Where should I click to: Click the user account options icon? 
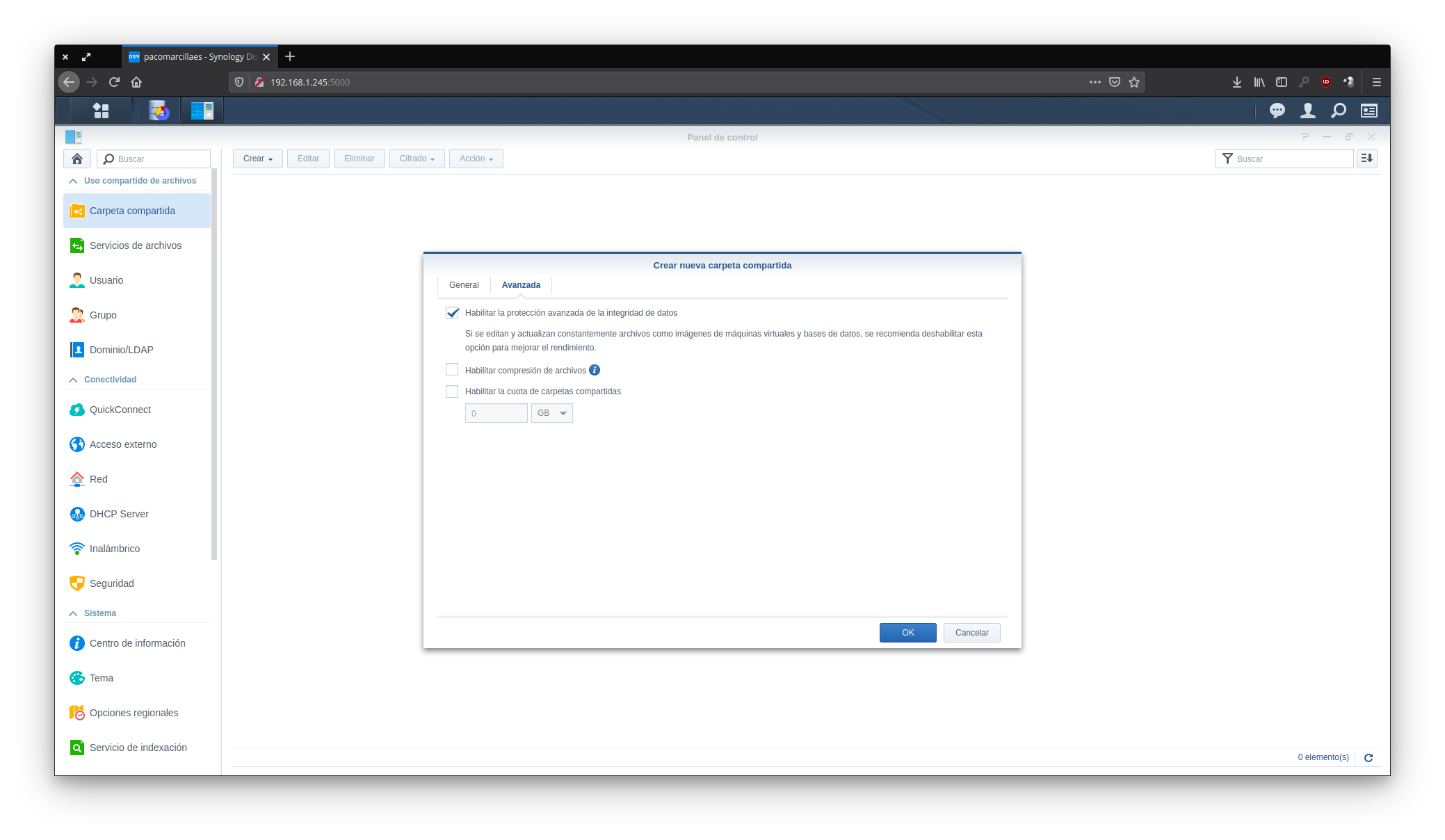coord(1307,111)
